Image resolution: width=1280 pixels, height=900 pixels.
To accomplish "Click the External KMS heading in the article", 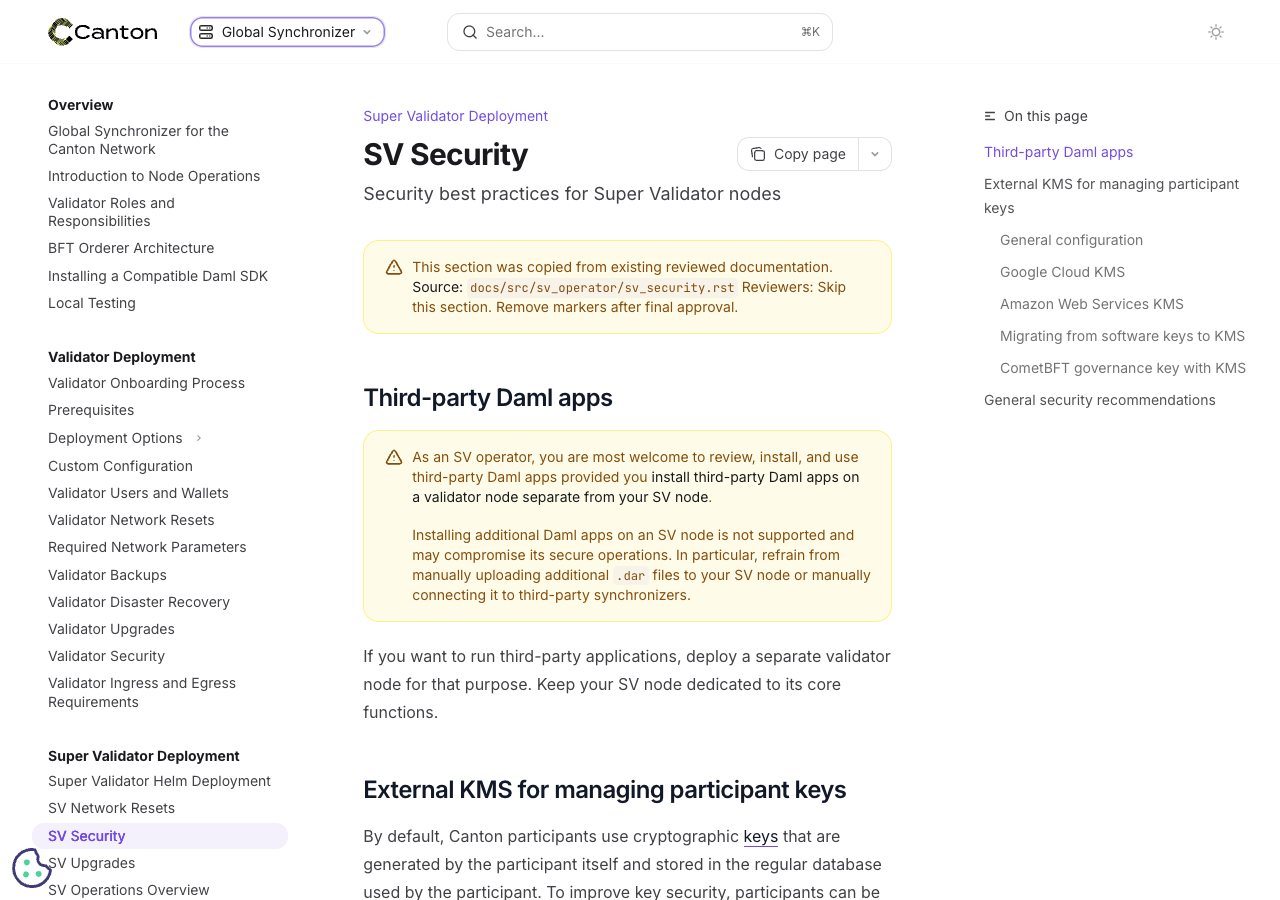I will pos(605,790).
